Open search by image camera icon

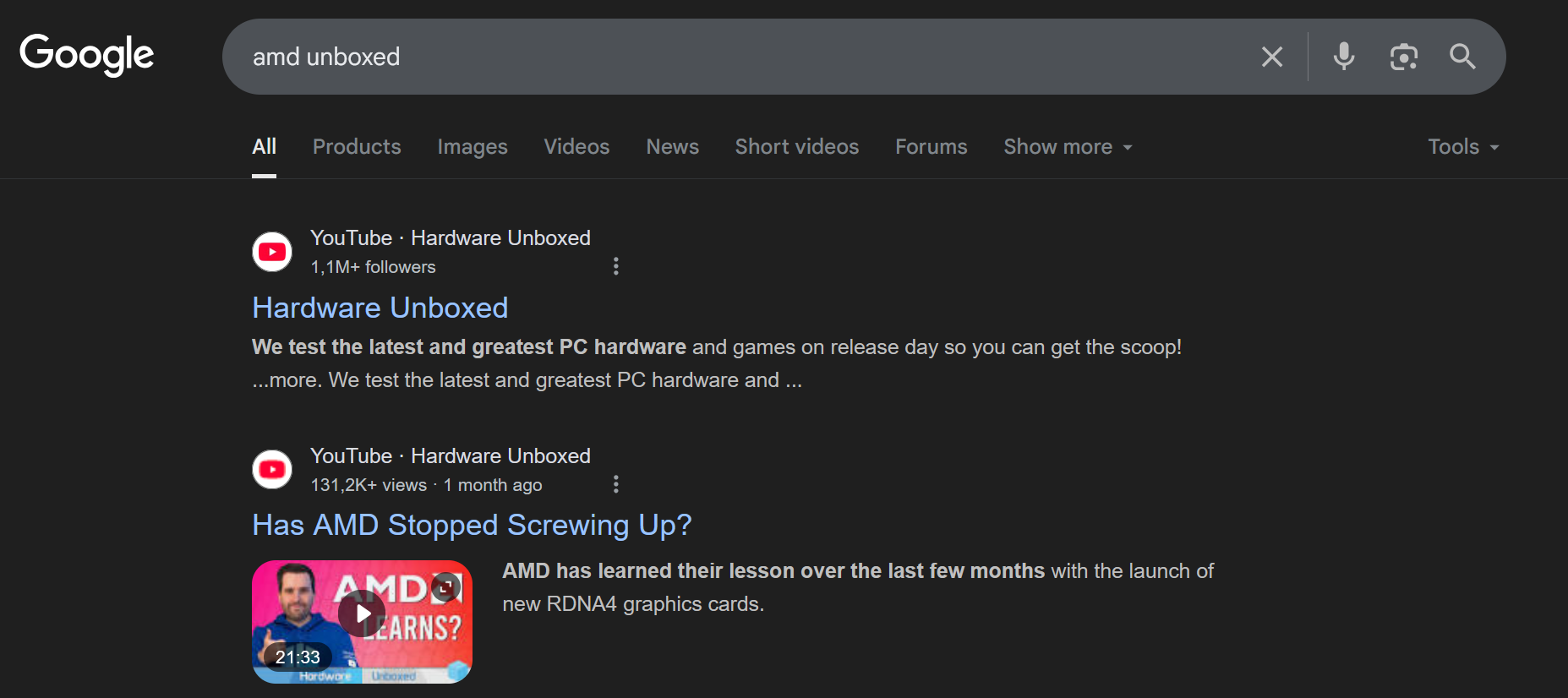[1404, 57]
